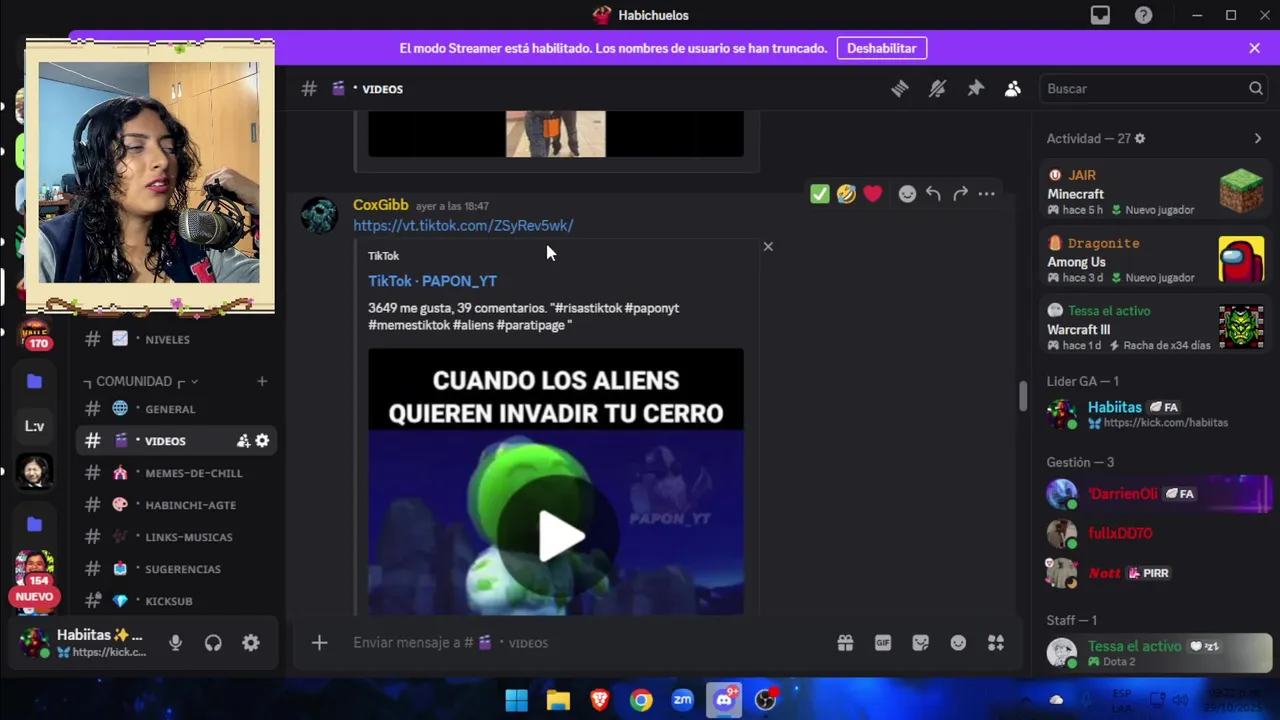Expand Actividad panel chevron
Image resolution: width=1280 pixels, height=720 pixels.
click(1258, 138)
